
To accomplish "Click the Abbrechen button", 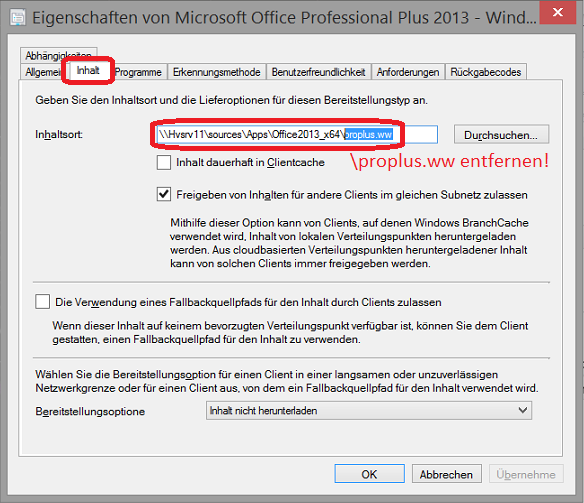I will pyautogui.click(x=446, y=474).
